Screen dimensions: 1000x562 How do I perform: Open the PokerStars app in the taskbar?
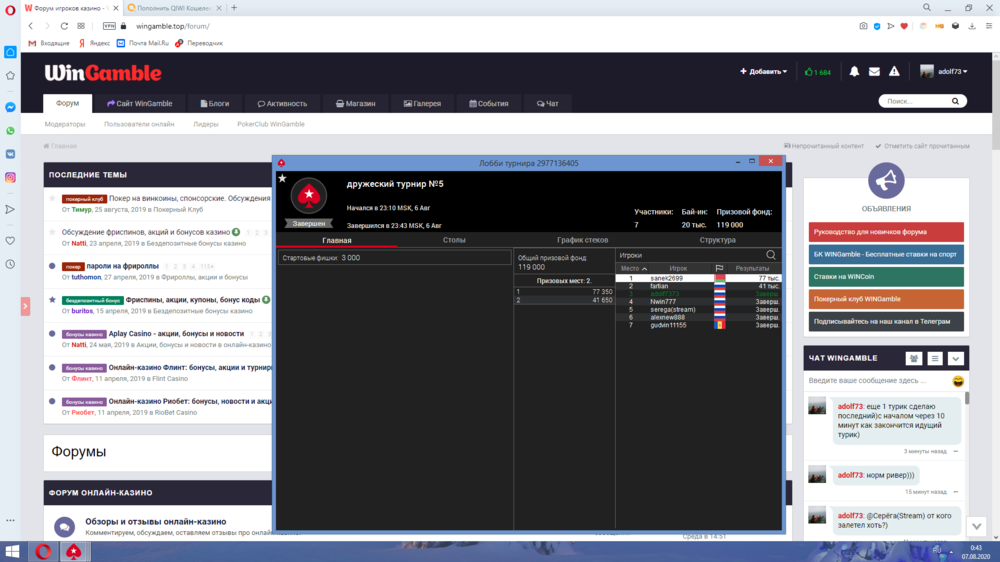pos(73,551)
